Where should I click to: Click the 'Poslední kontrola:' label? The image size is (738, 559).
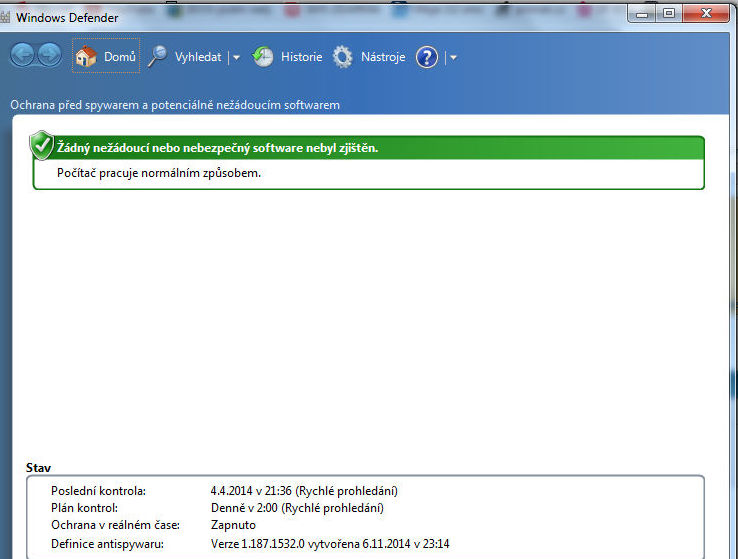click(x=98, y=491)
